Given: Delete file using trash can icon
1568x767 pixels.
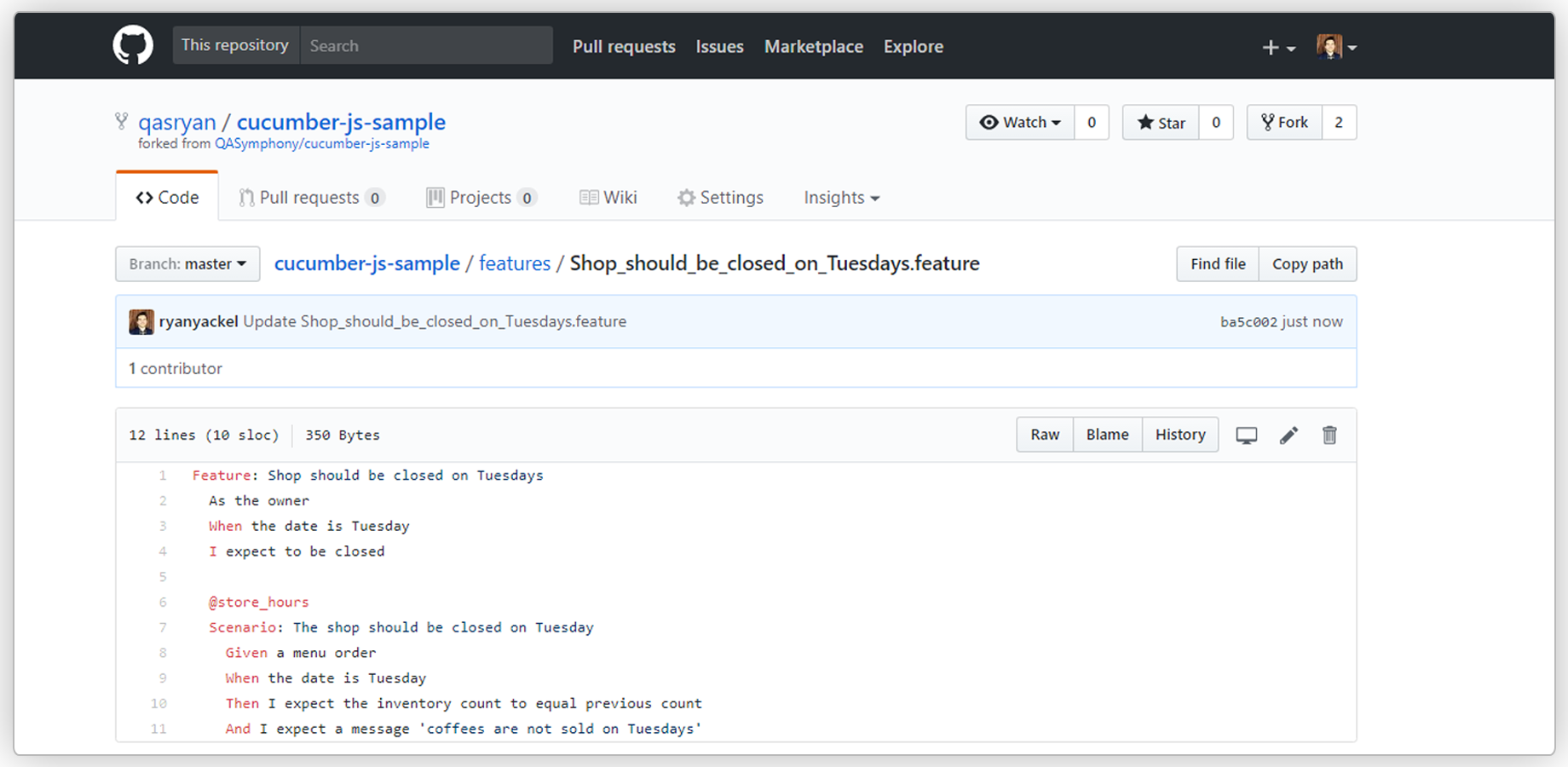Looking at the screenshot, I should 1329,435.
